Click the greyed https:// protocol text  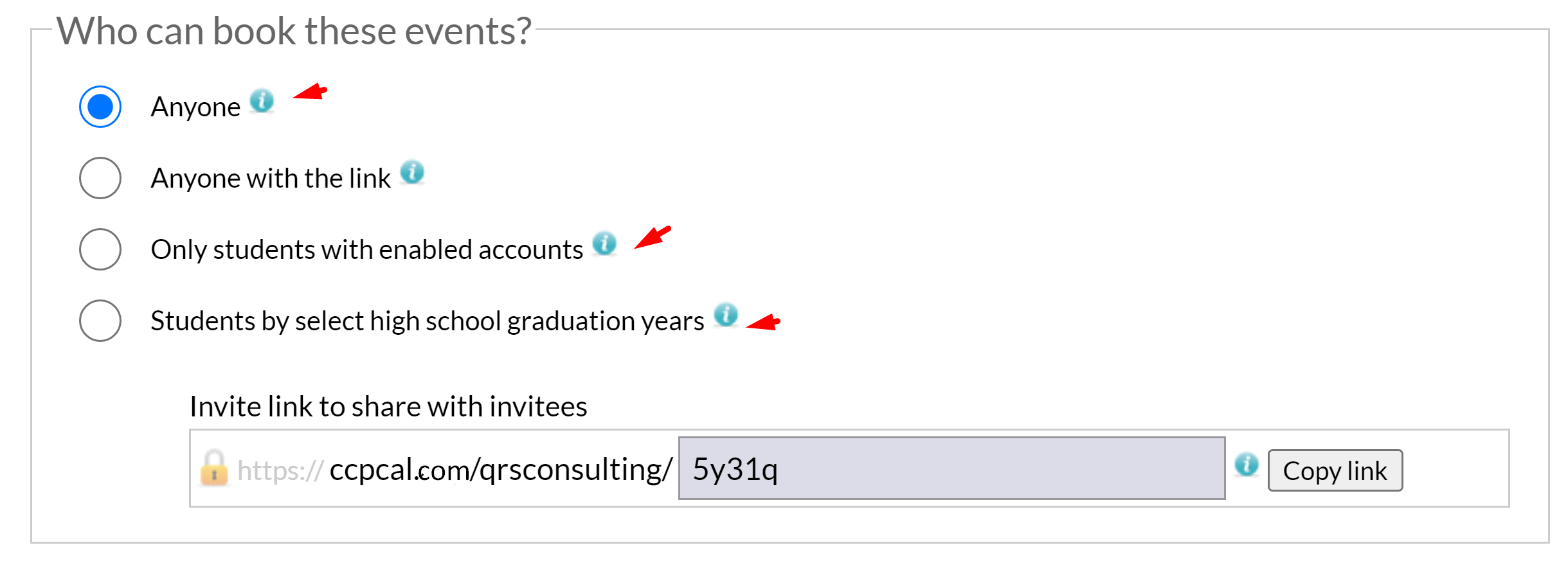click(x=280, y=470)
